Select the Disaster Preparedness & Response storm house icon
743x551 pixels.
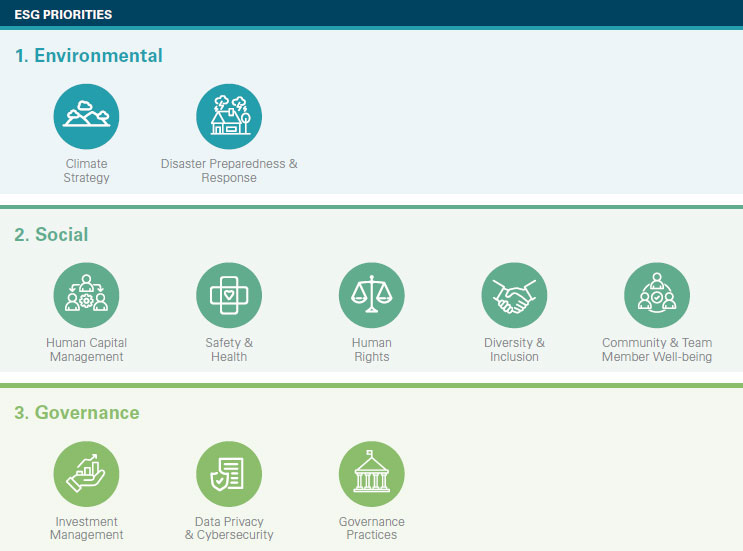point(229,117)
